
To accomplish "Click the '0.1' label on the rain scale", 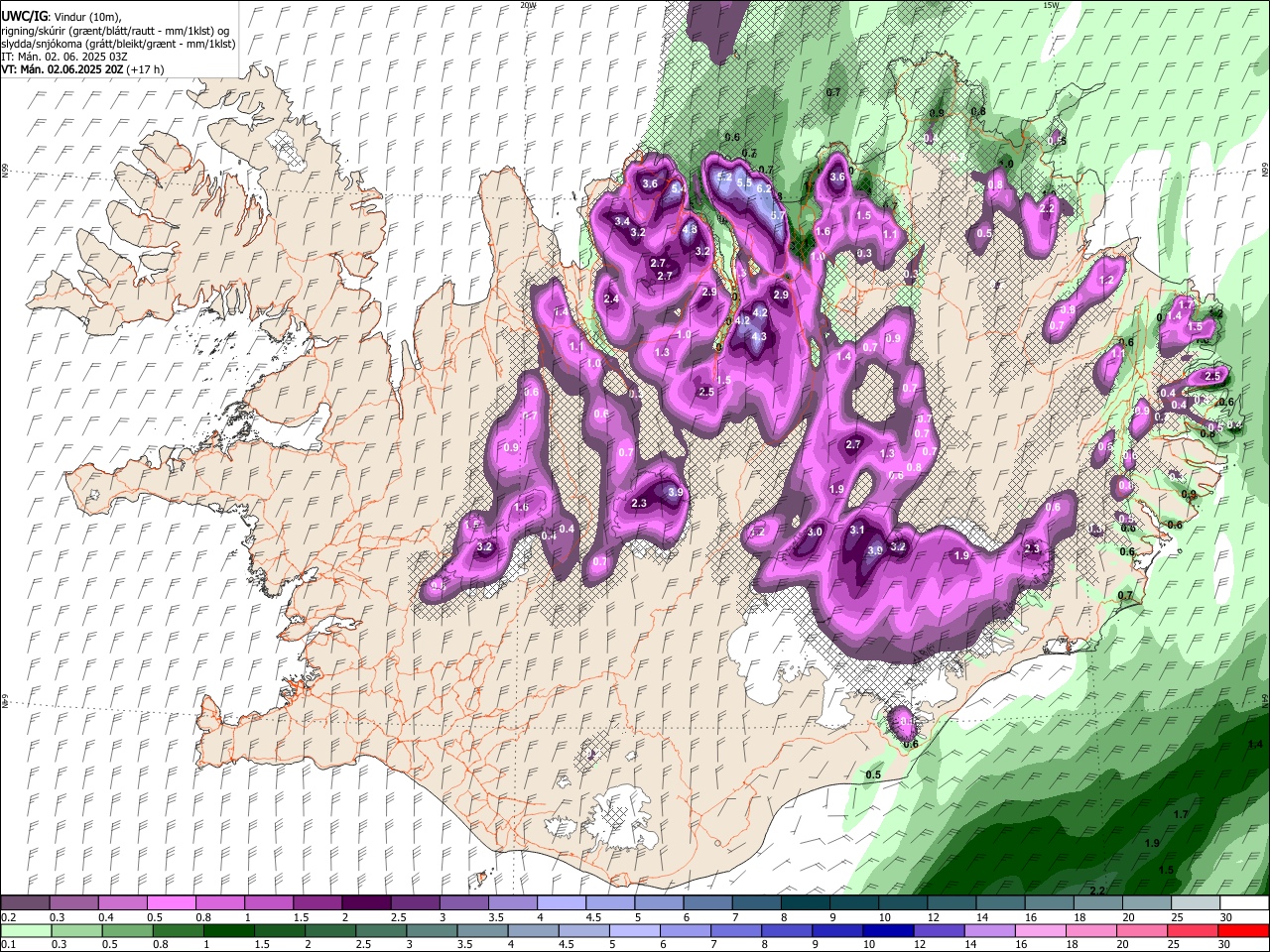I will point(8,945).
